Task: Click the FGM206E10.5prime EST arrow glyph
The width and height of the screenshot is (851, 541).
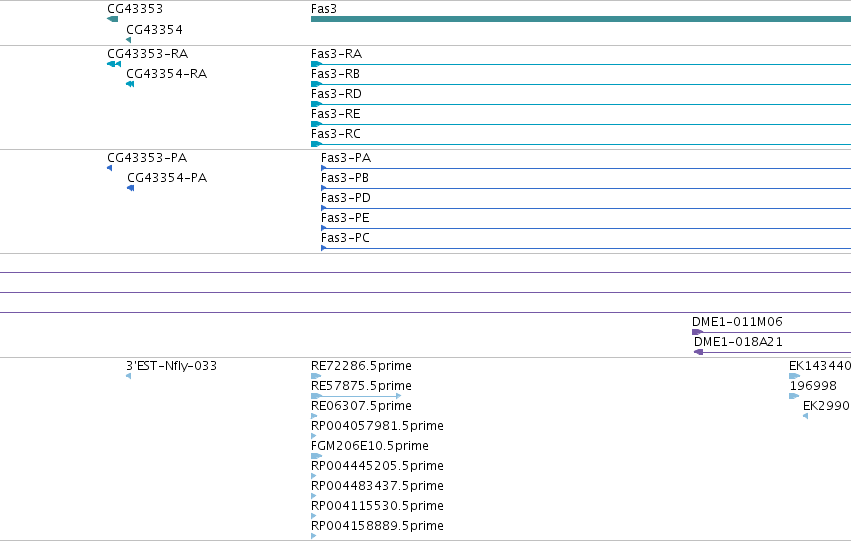Action: (316, 456)
